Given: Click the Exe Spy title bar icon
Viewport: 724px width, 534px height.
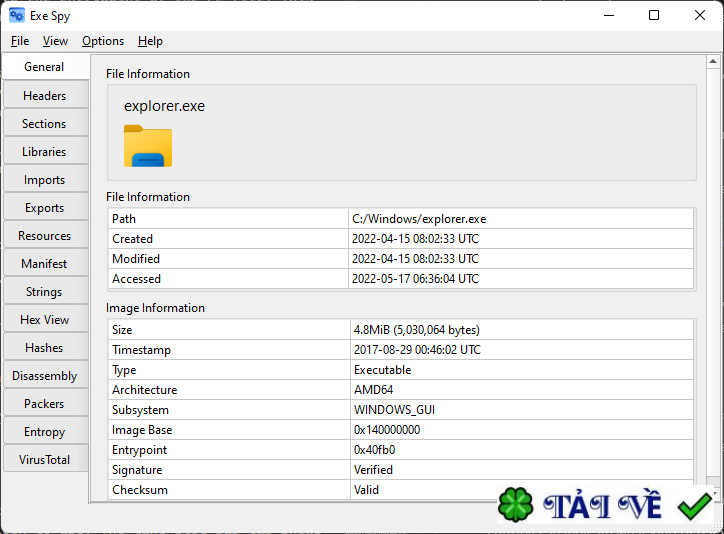Looking at the screenshot, I should coord(17,15).
